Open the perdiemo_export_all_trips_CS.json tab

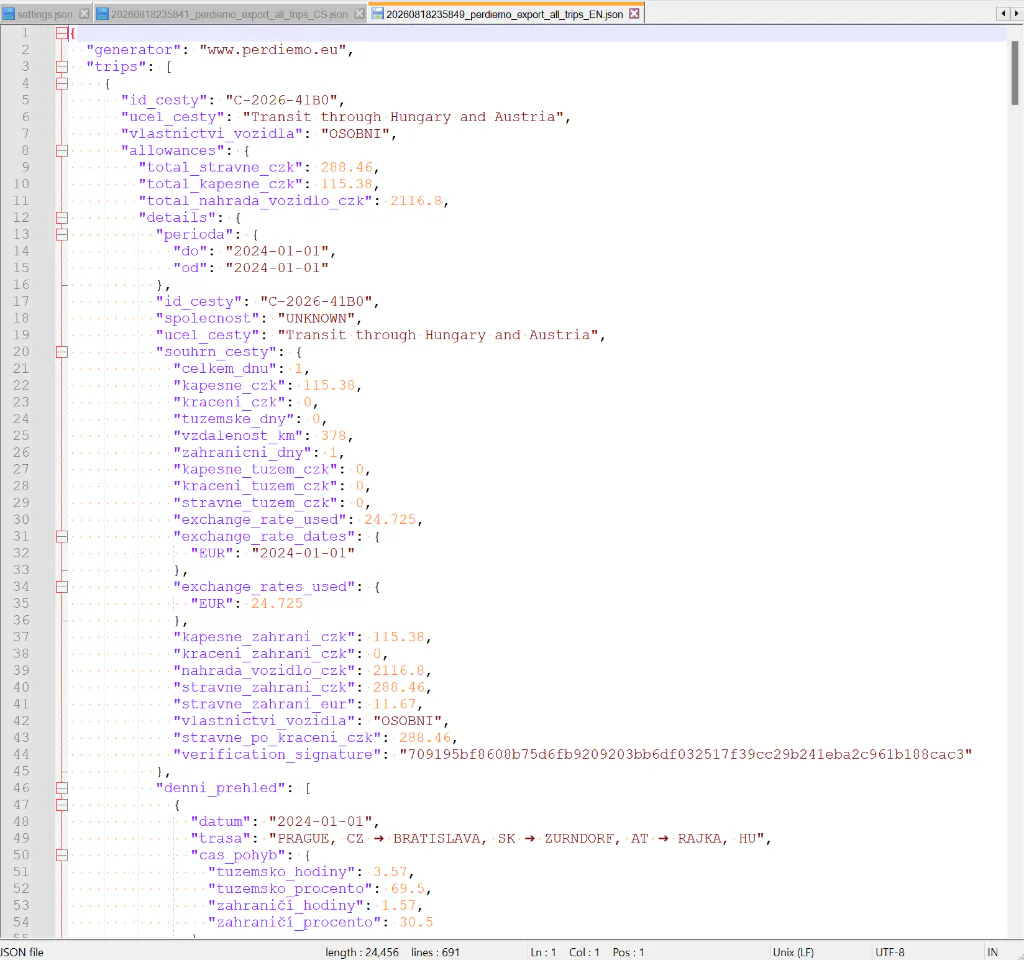[x=229, y=14]
